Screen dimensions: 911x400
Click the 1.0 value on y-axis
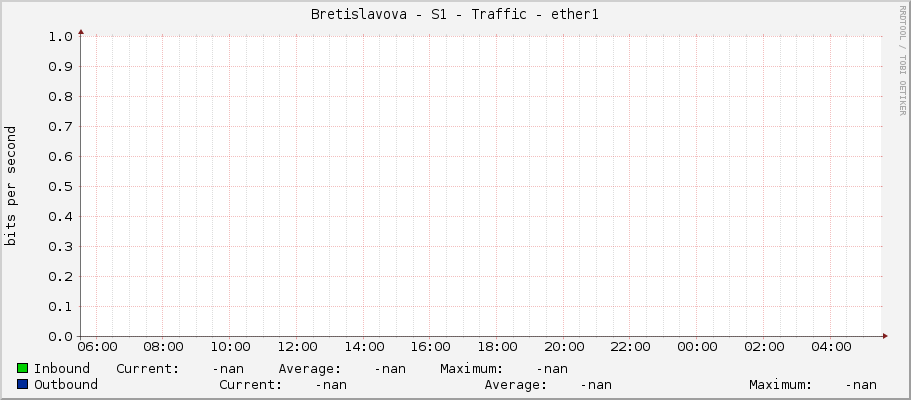tap(60, 37)
